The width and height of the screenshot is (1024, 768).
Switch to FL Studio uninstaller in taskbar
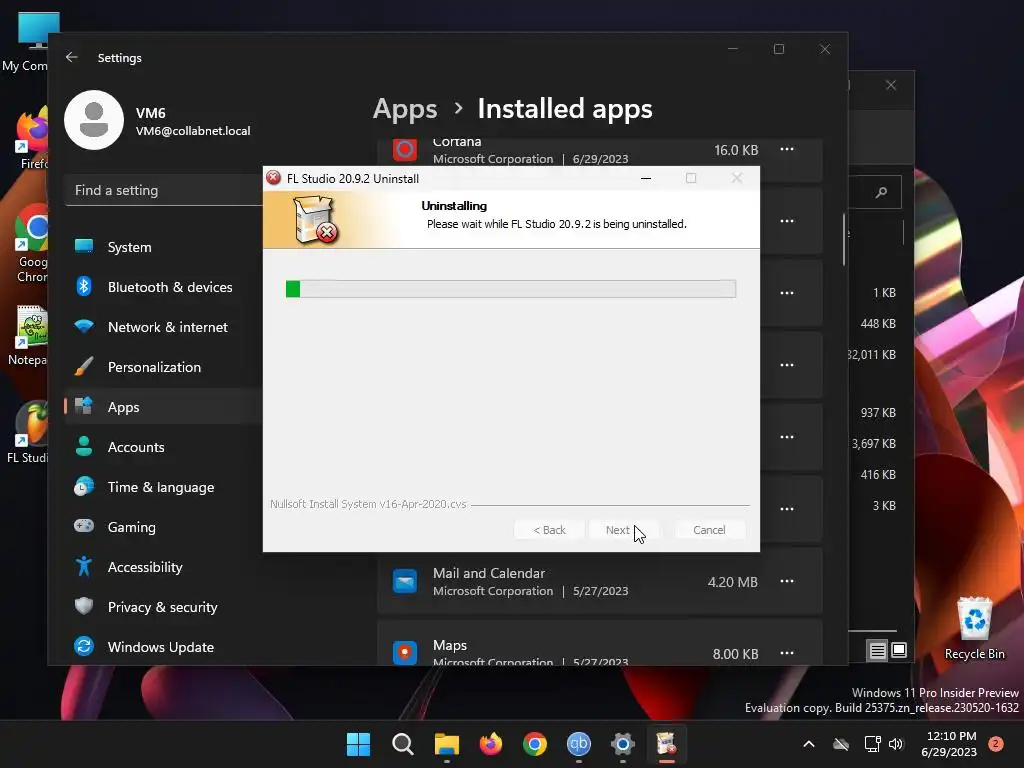coord(666,744)
